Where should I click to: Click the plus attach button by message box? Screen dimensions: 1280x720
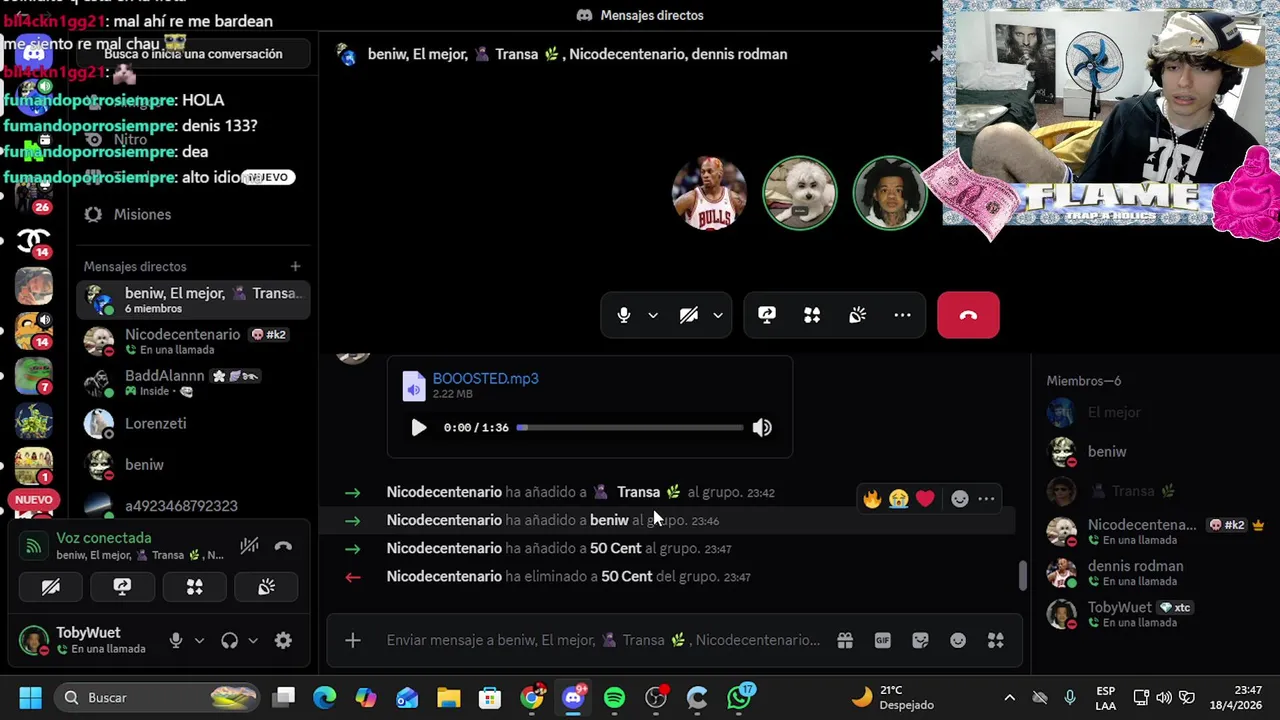[x=353, y=640]
